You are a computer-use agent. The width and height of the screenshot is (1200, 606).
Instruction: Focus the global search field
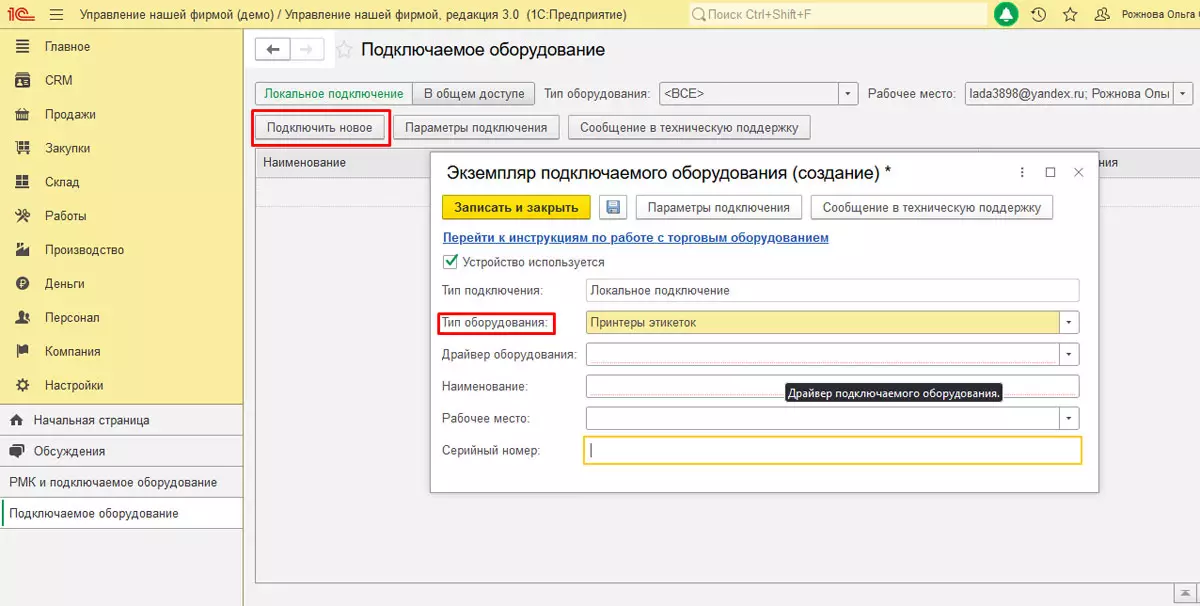click(838, 15)
